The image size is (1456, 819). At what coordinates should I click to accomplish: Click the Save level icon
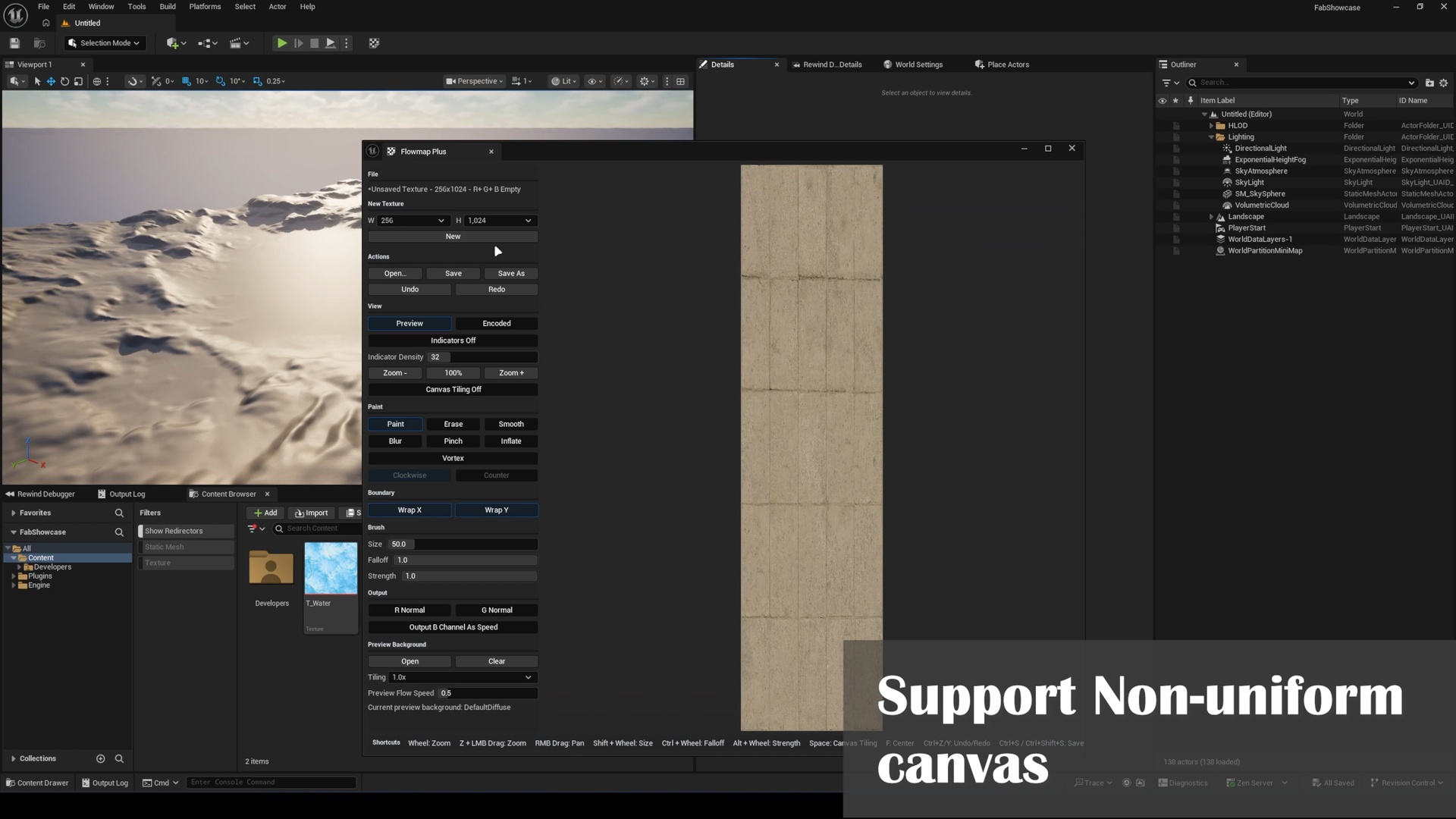coord(14,43)
